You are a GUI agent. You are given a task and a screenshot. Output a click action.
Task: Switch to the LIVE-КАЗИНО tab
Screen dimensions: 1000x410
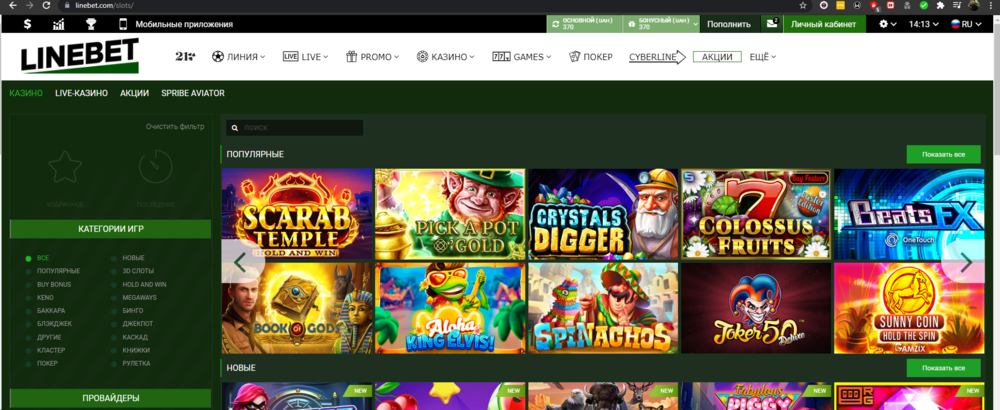tap(81, 93)
